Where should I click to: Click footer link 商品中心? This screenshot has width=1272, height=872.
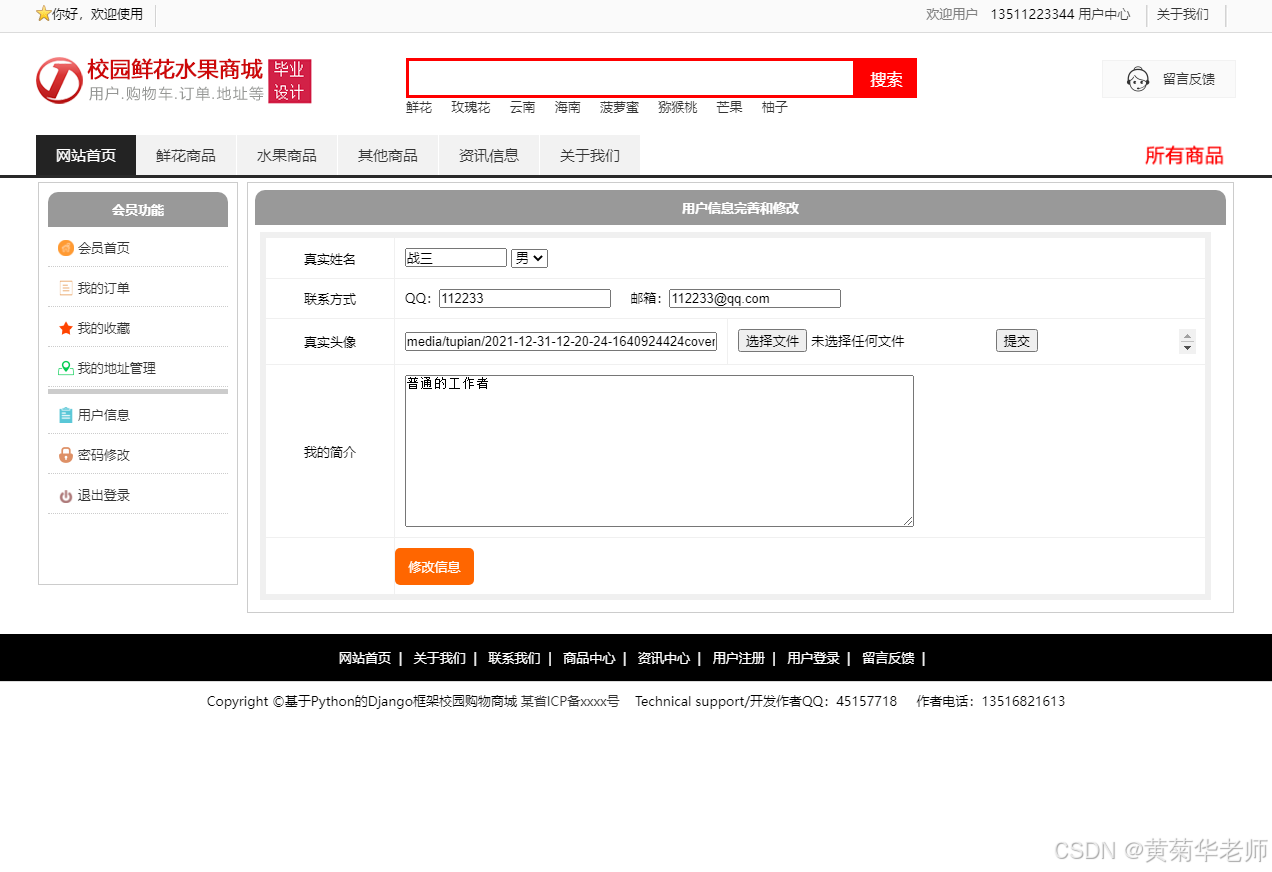pos(589,658)
